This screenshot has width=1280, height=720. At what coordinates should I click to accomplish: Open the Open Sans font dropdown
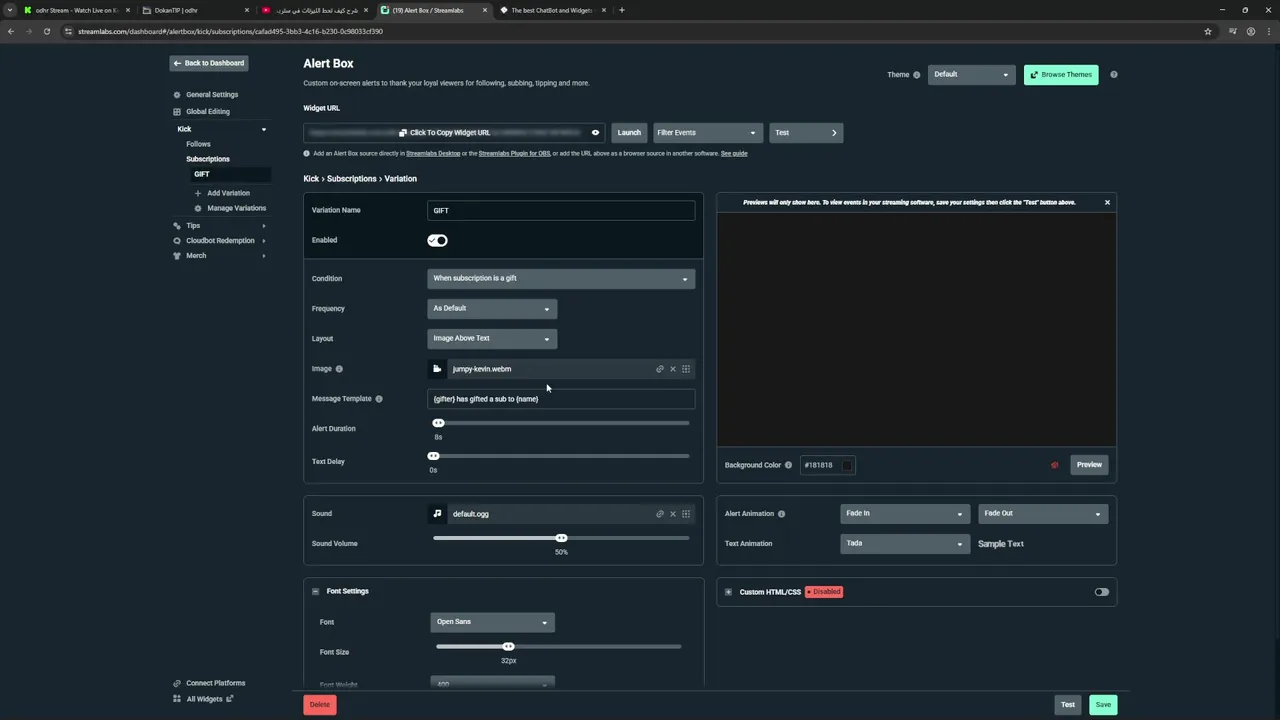coord(492,622)
